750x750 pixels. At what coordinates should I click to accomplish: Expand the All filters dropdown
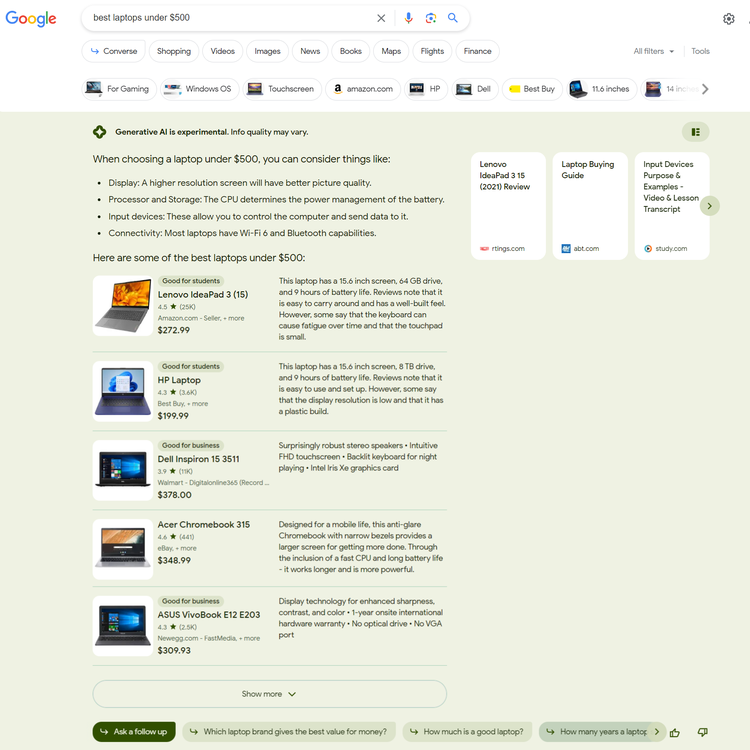(x=654, y=51)
